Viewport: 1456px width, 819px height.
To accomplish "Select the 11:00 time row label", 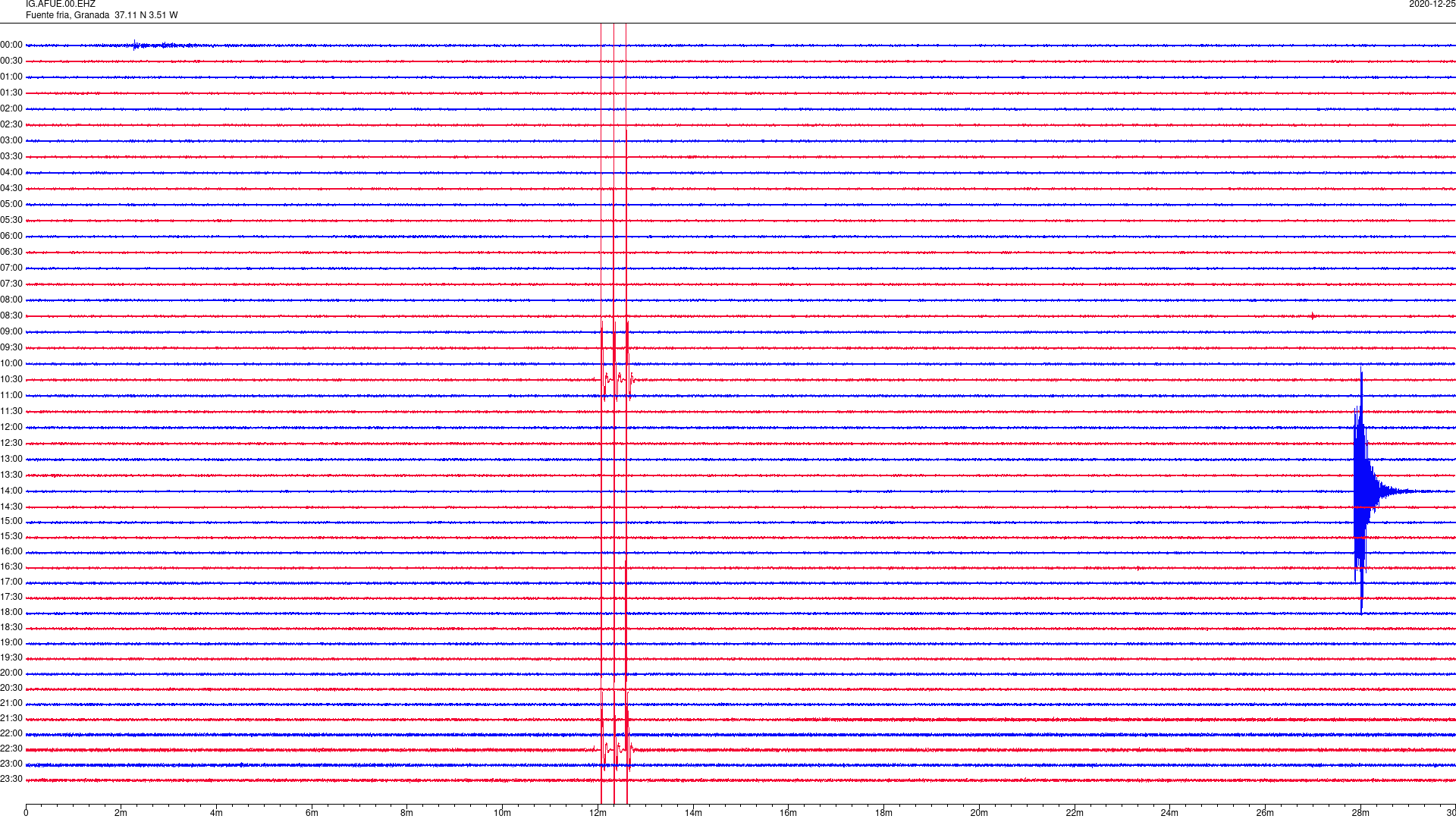I will (x=11, y=396).
